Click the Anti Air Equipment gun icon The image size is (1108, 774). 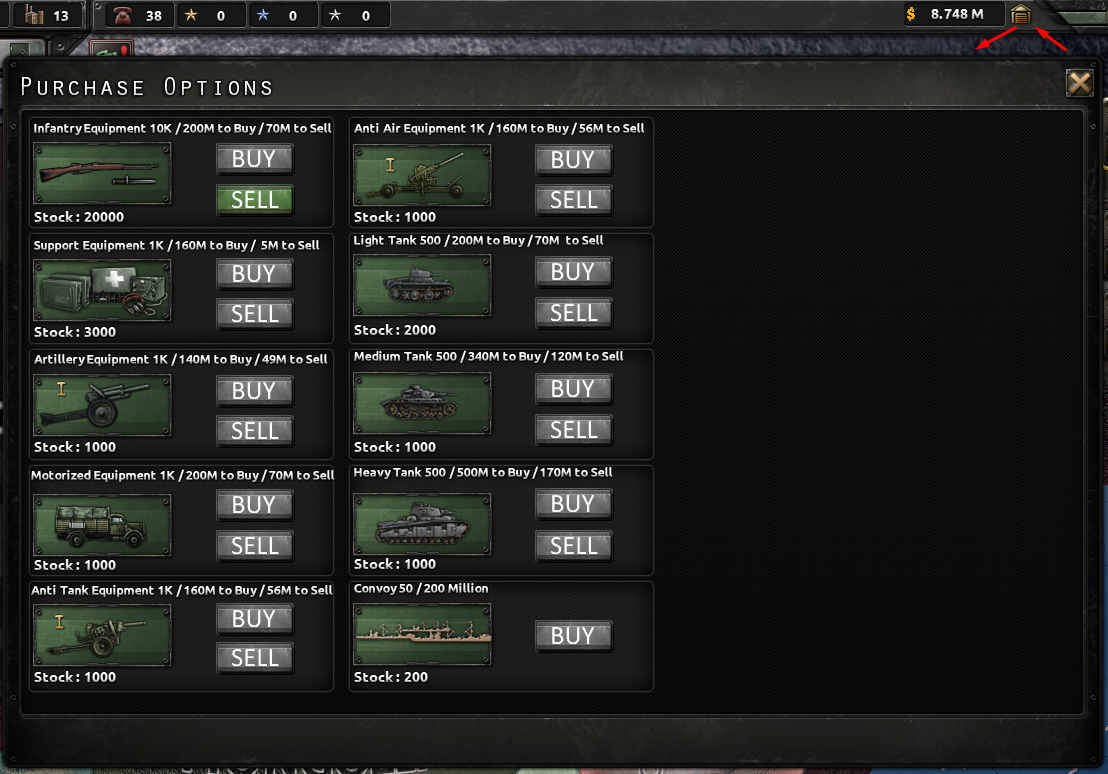tap(422, 174)
